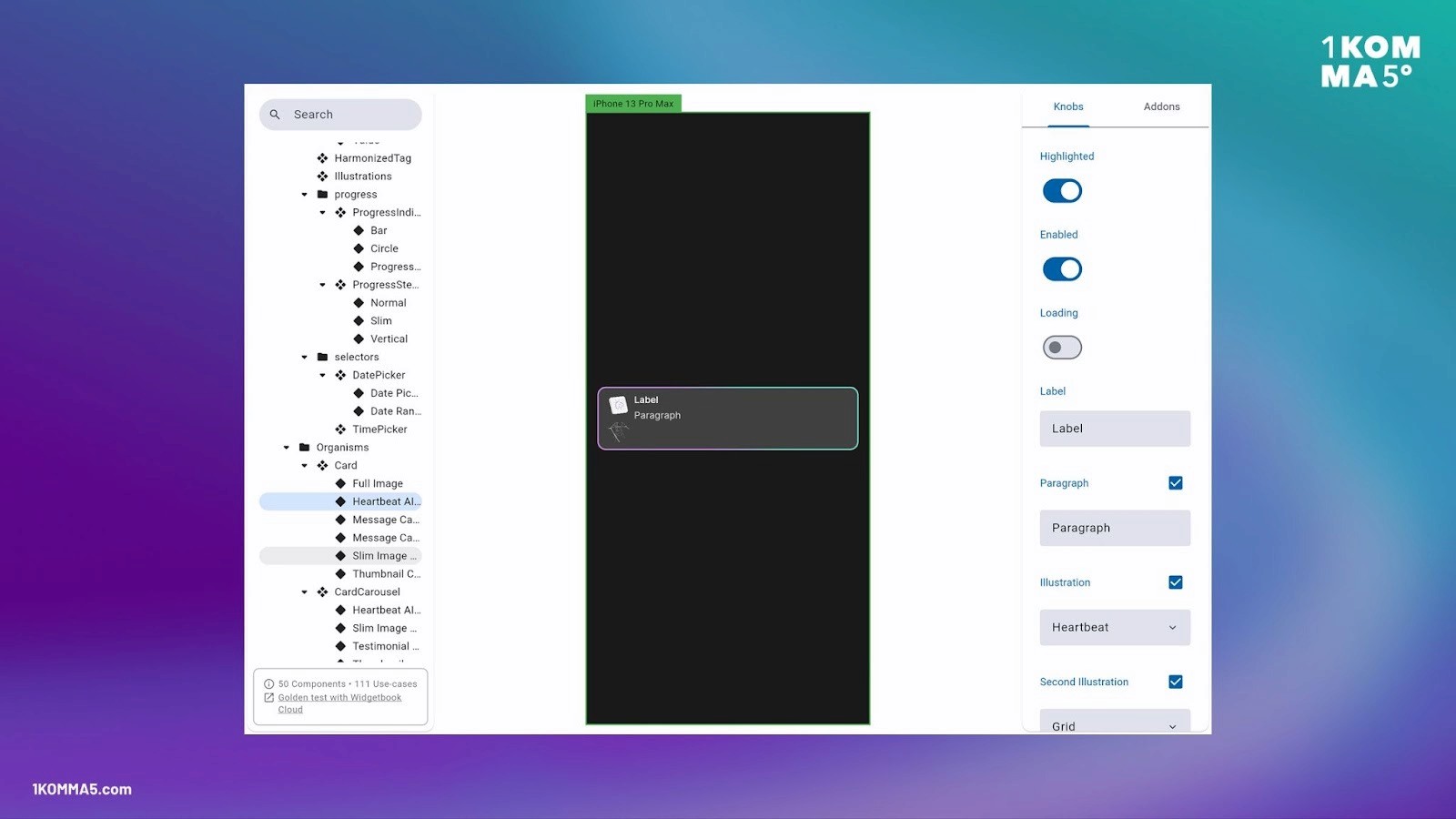Select the Testimonial carousel use-case
Viewport: 1456px width, 819px height.
click(x=385, y=646)
